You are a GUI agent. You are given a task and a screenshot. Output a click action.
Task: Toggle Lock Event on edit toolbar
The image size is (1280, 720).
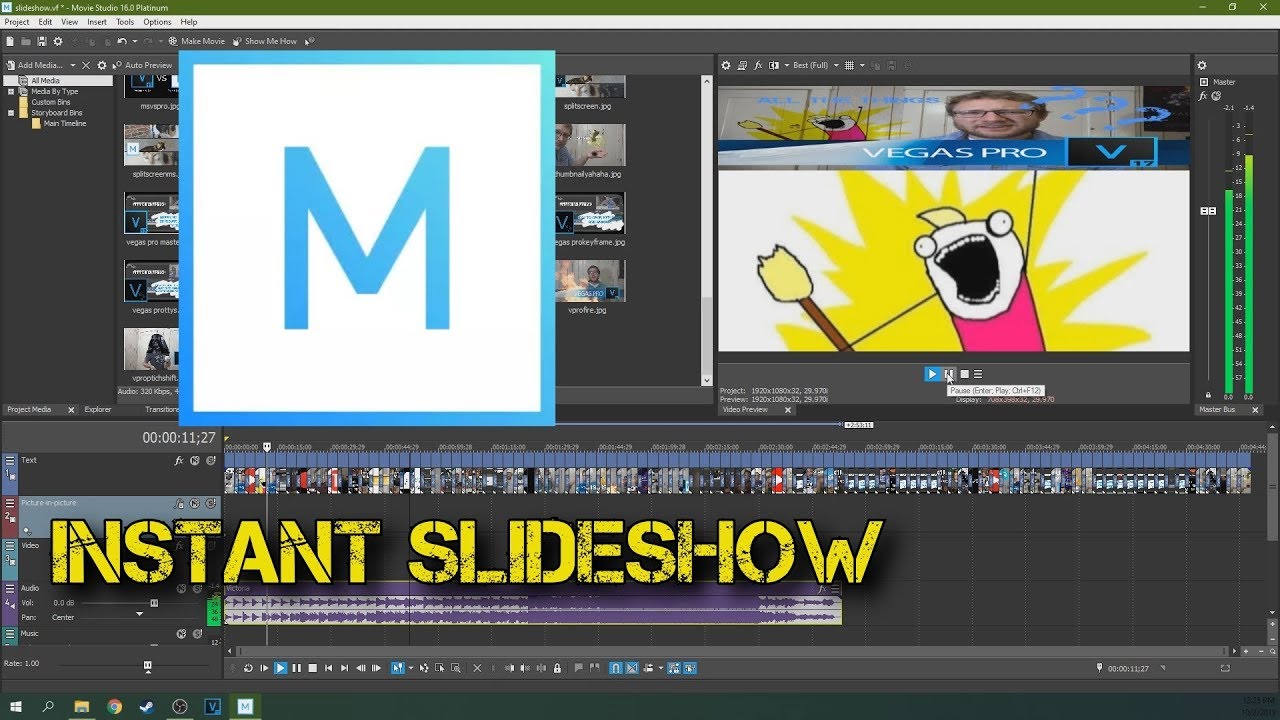pyautogui.click(x=557, y=668)
